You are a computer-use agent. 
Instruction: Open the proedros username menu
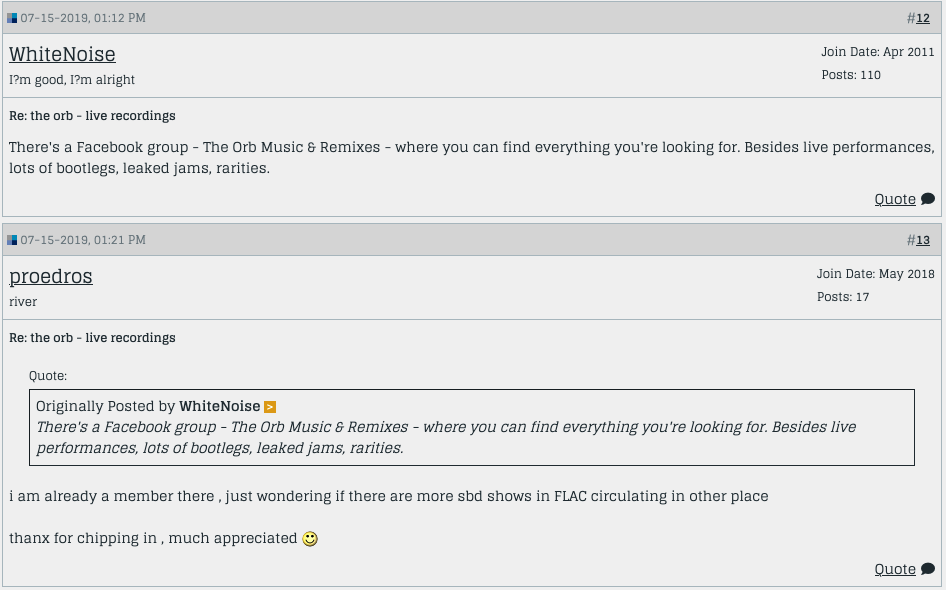click(51, 276)
